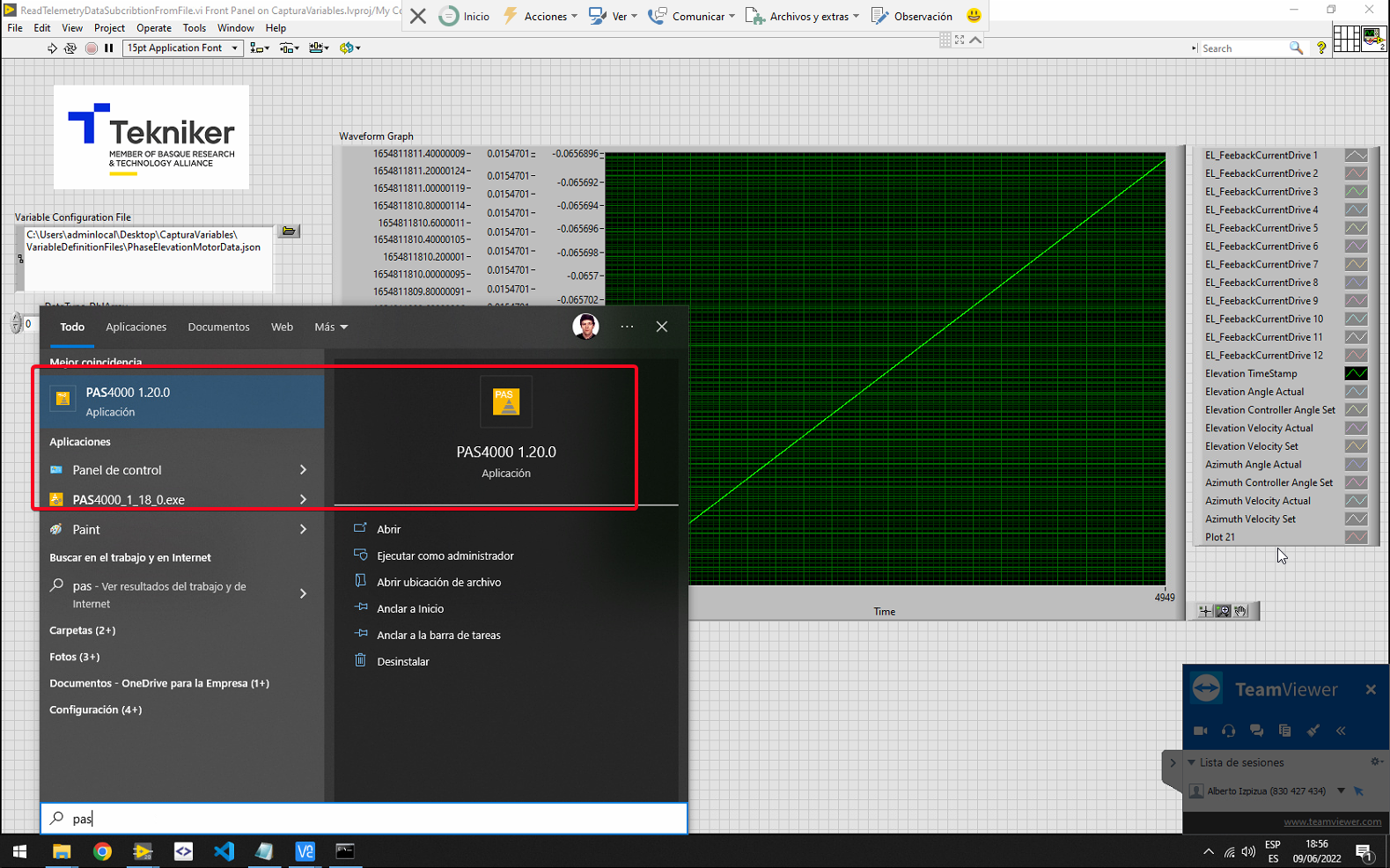Open the Reorder toolbar menu
The height and width of the screenshot is (868, 1390).
click(x=349, y=48)
